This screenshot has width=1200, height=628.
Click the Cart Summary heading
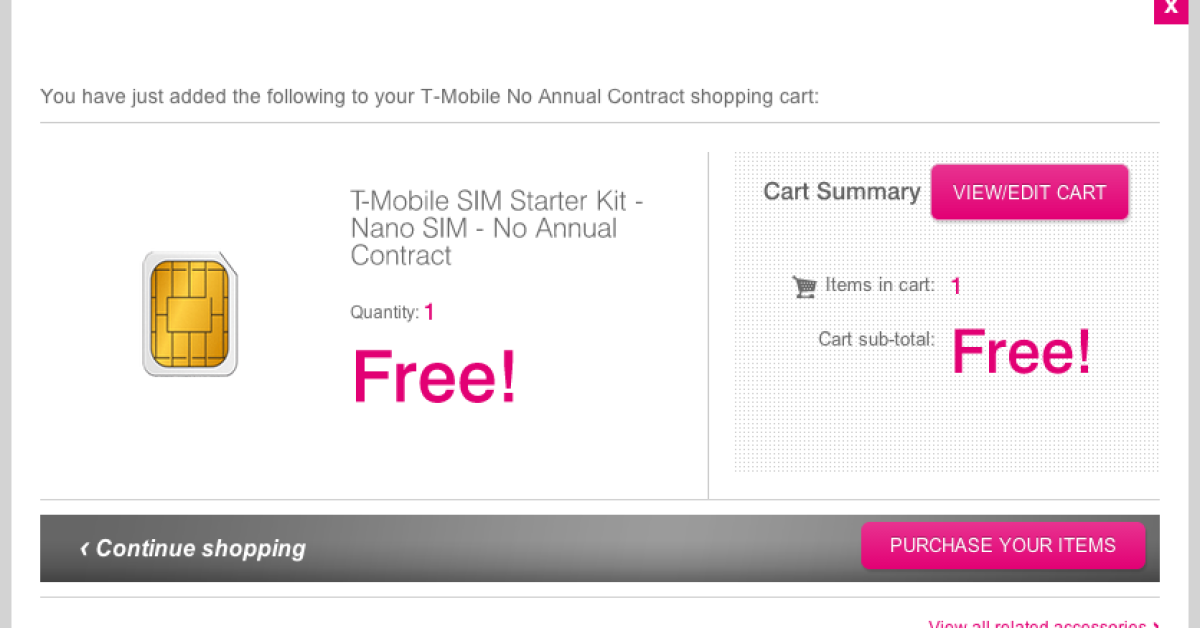(841, 192)
